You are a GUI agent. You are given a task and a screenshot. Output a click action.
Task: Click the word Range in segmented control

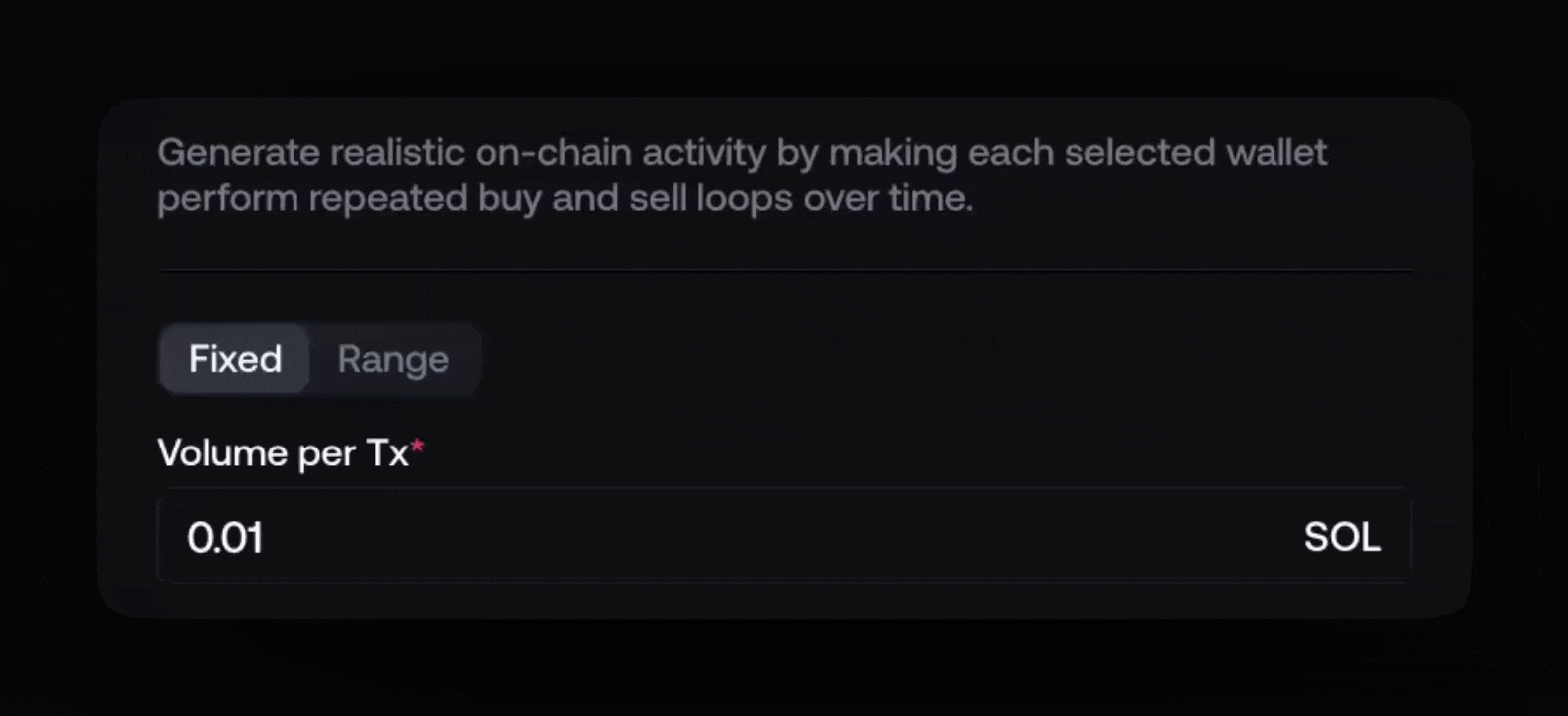(393, 359)
